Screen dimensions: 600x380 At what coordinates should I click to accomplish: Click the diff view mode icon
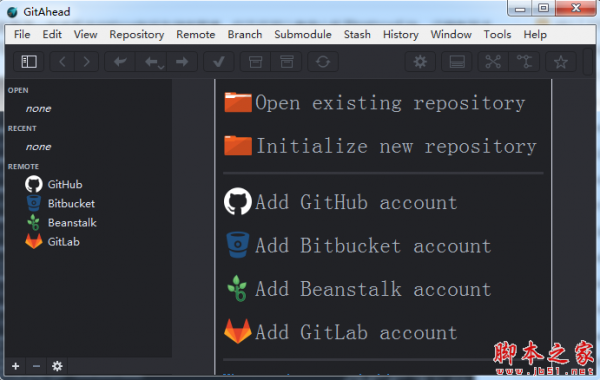tap(493, 62)
